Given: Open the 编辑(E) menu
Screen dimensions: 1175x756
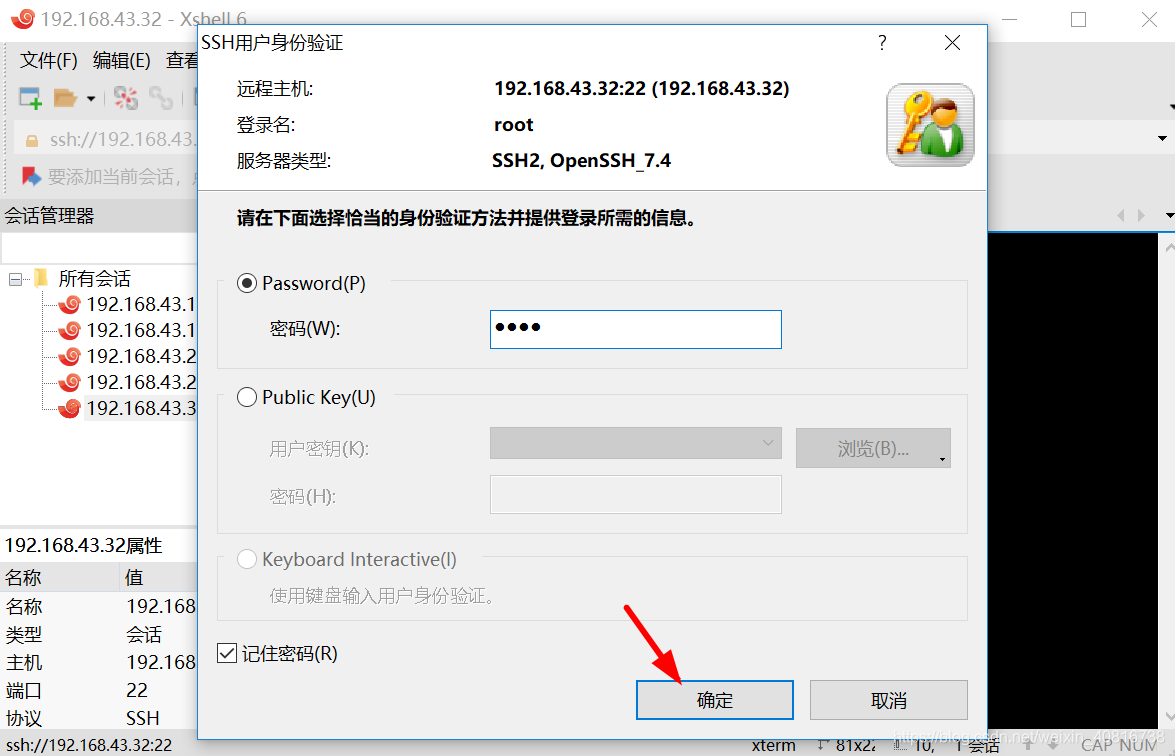Looking at the screenshot, I should pos(121,60).
